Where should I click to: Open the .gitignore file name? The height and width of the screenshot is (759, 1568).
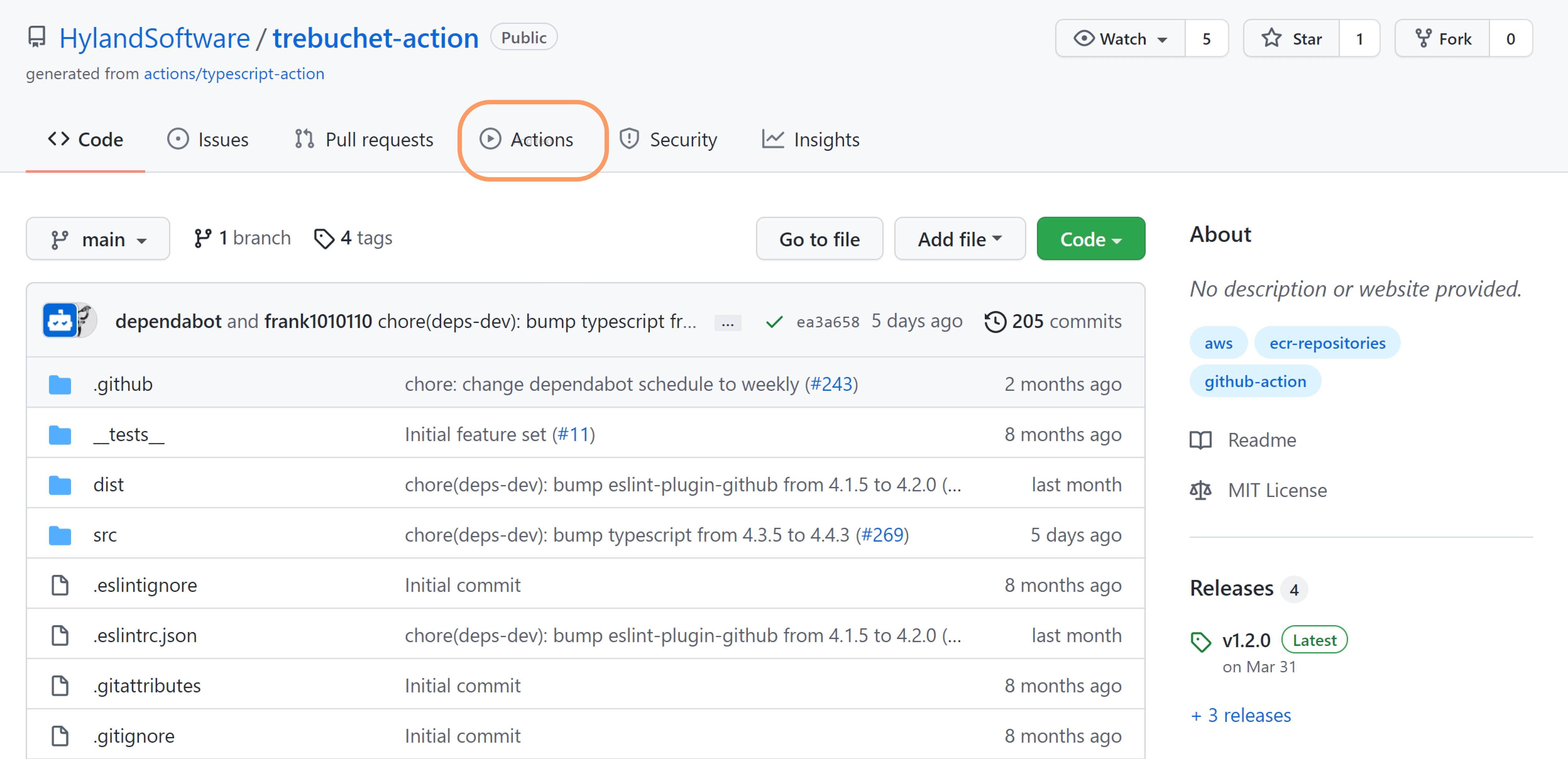[x=134, y=736]
